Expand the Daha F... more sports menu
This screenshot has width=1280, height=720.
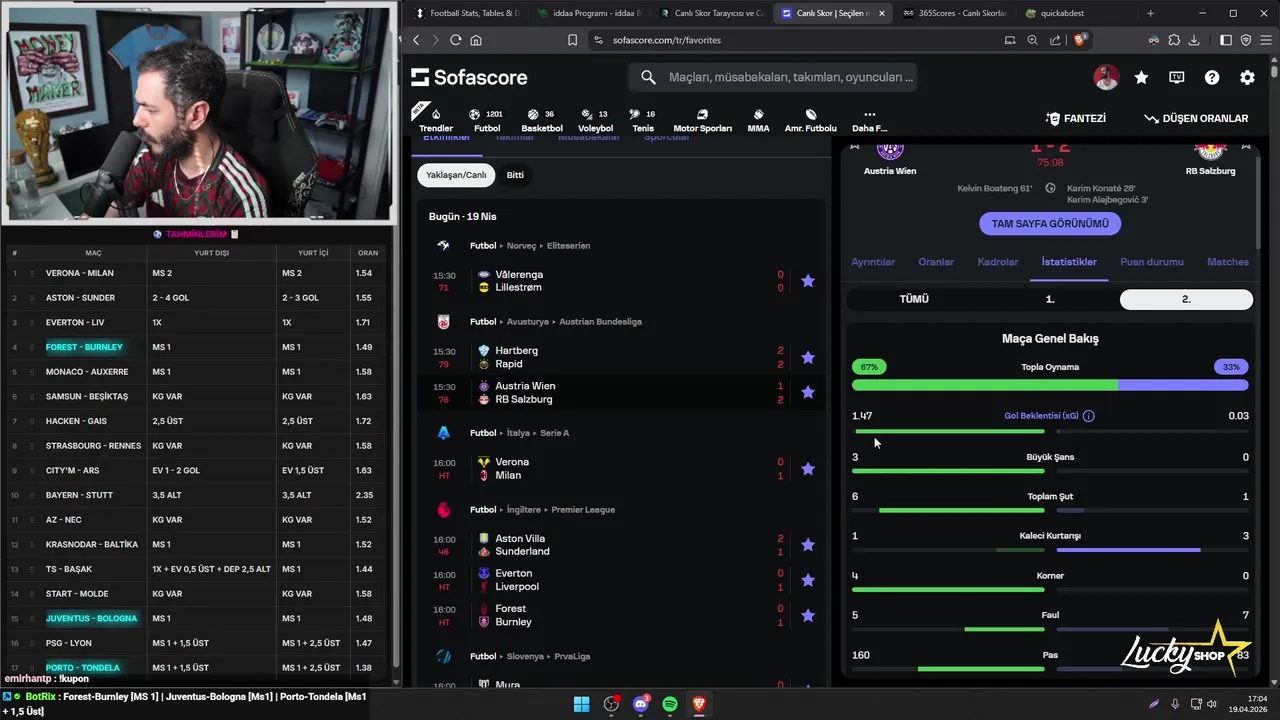point(869,120)
